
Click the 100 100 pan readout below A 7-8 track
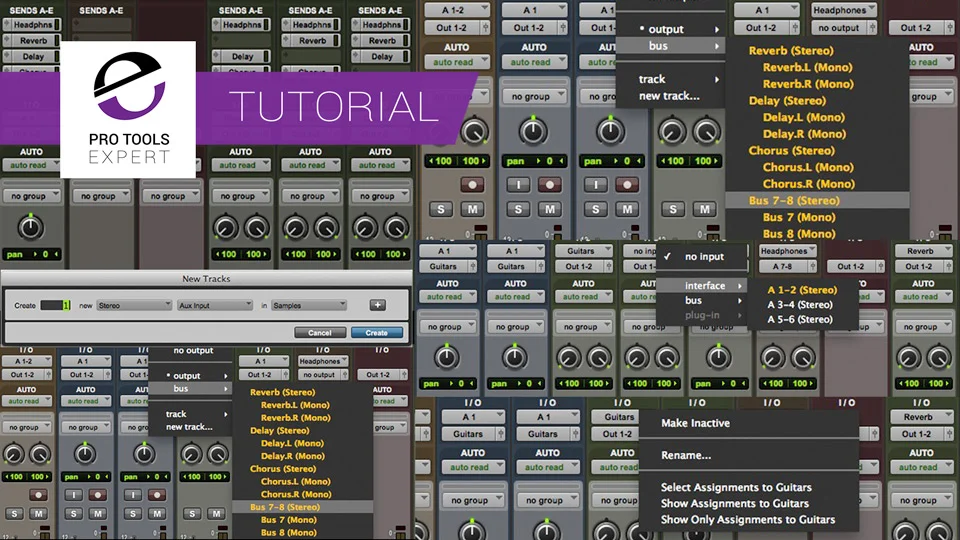click(787, 383)
